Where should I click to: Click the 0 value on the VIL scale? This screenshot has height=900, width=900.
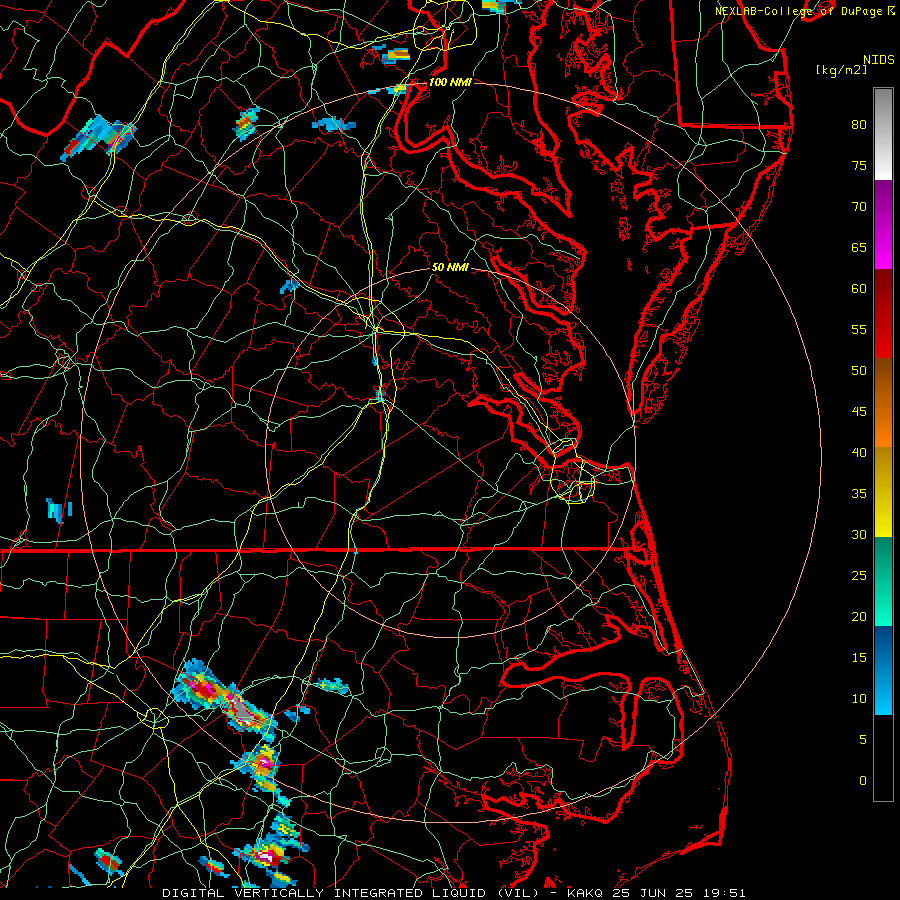coord(863,781)
